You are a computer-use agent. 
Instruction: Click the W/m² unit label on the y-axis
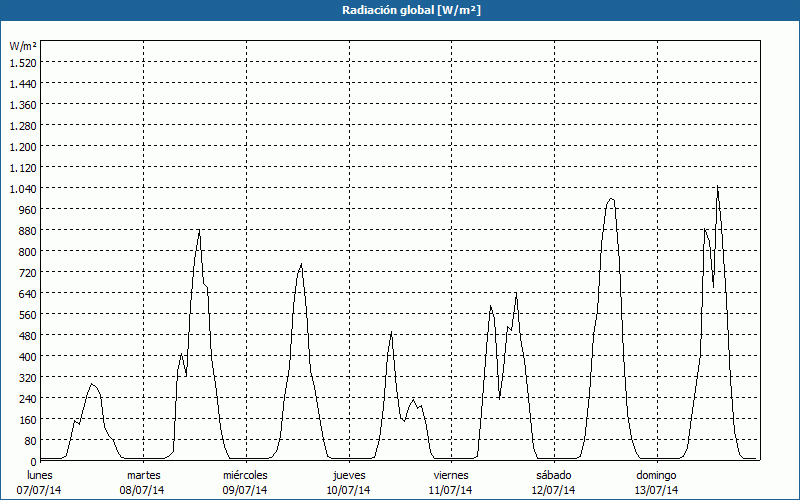[x=21, y=46]
